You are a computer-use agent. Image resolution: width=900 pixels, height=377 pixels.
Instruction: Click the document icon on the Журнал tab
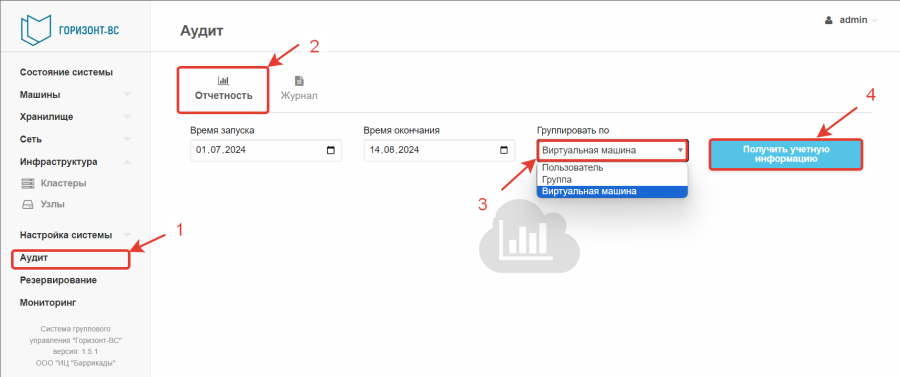coord(299,81)
